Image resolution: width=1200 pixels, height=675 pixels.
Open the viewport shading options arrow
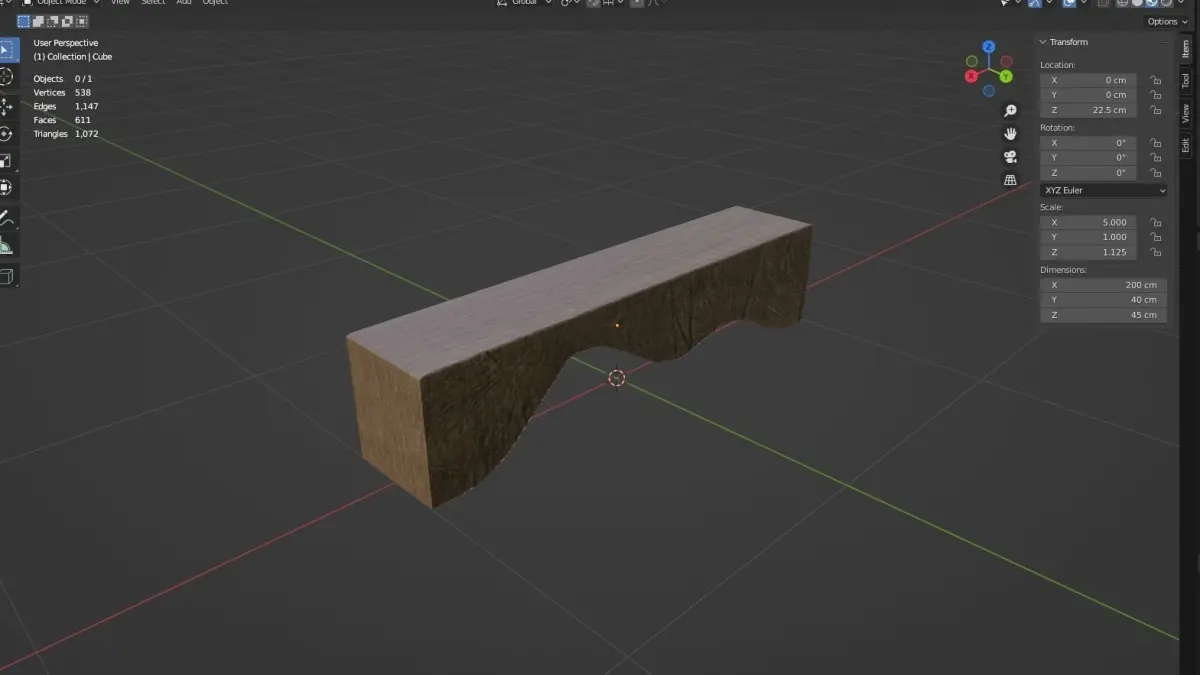click(1181, 3)
